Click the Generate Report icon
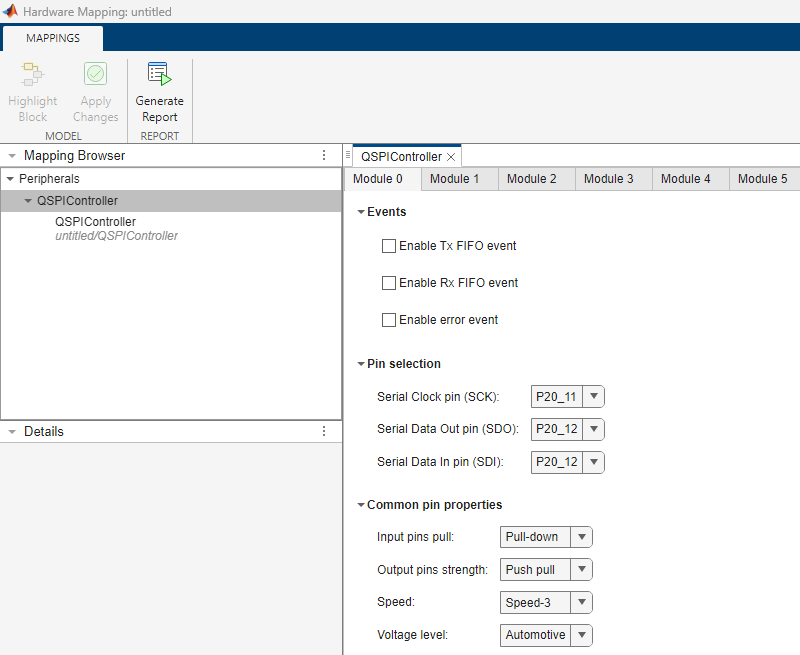This screenshot has width=800, height=655. point(159,74)
